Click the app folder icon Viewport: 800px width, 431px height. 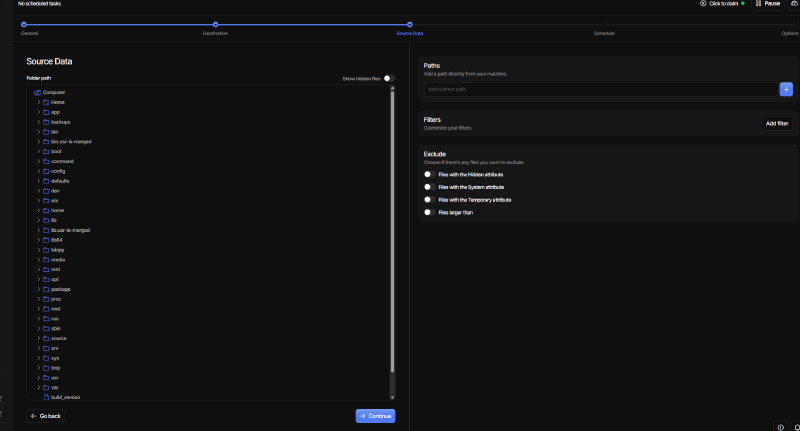46,112
